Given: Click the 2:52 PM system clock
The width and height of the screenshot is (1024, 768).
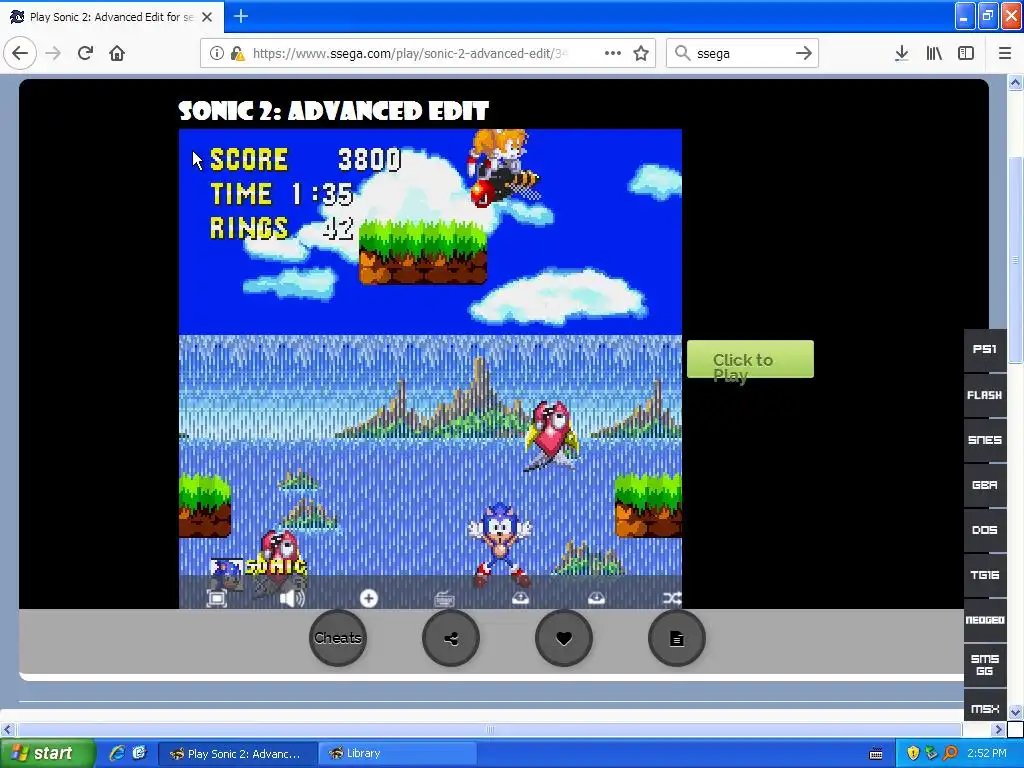Looking at the screenshot, I should point(987,754).
